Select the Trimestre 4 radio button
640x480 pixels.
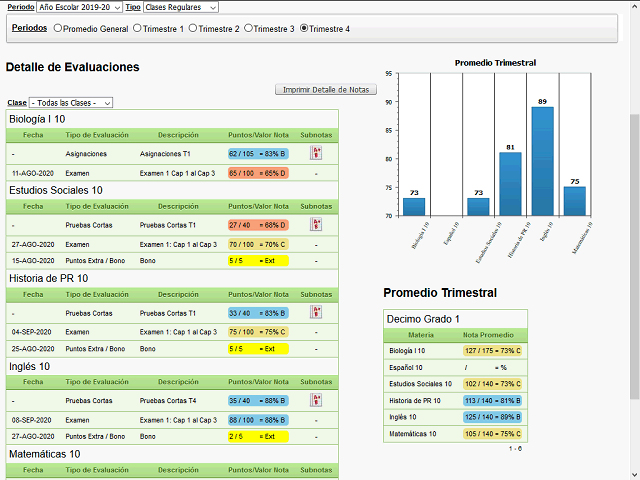[x=304, y=28]
